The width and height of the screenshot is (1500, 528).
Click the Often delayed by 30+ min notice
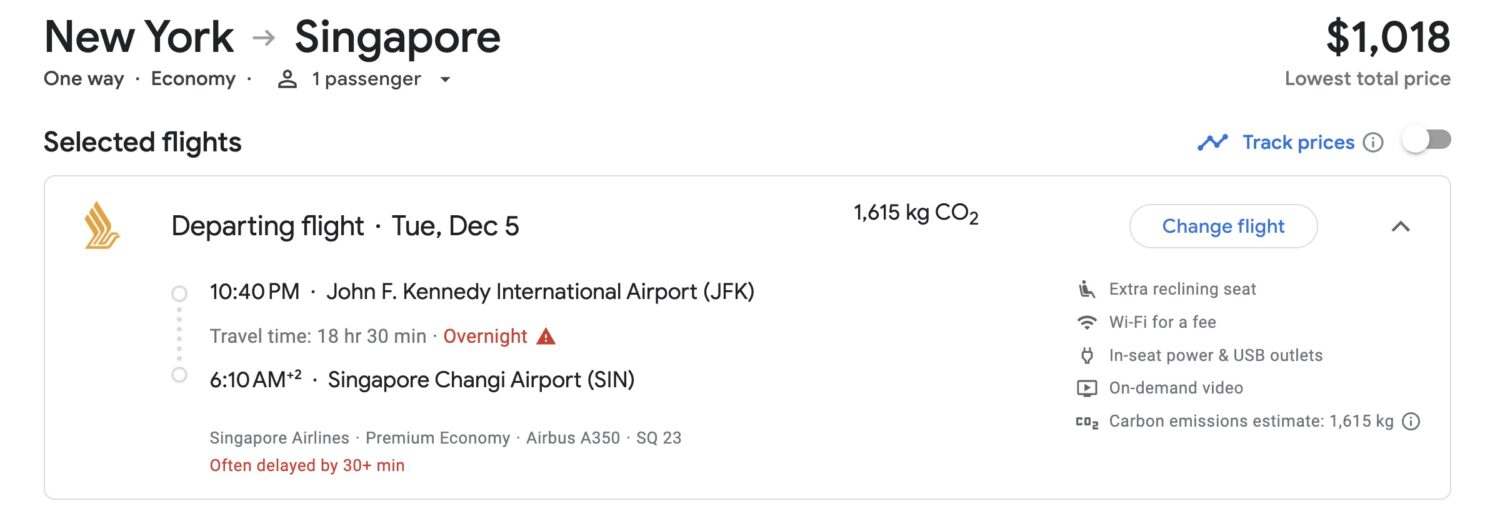(307, 465)
